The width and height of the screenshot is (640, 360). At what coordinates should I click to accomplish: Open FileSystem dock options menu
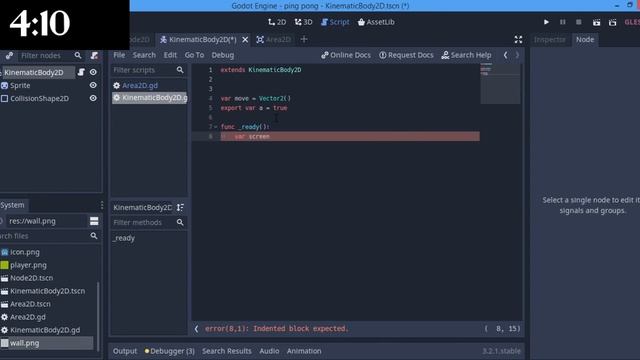pos(101,205)
